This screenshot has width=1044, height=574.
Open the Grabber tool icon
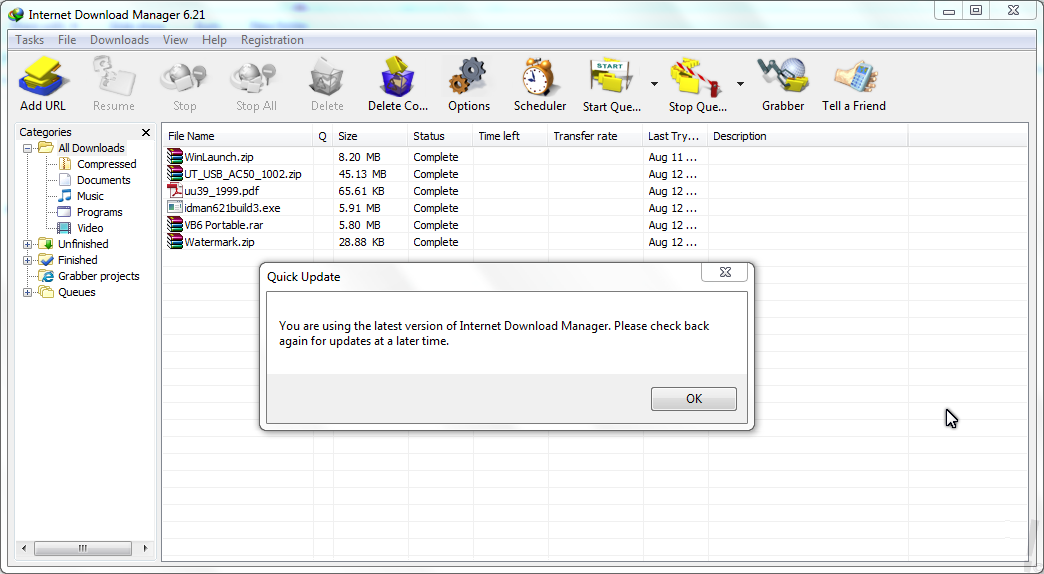point(782,77)
